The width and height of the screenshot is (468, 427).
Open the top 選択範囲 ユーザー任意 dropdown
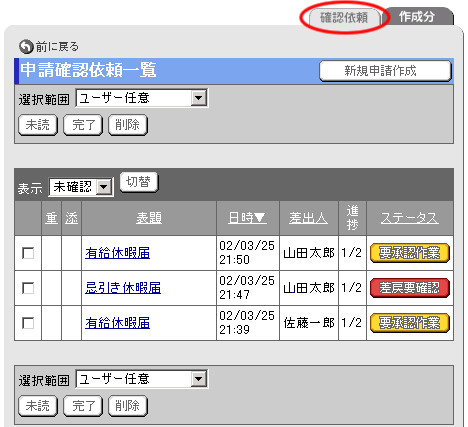(x=142, y=98)
